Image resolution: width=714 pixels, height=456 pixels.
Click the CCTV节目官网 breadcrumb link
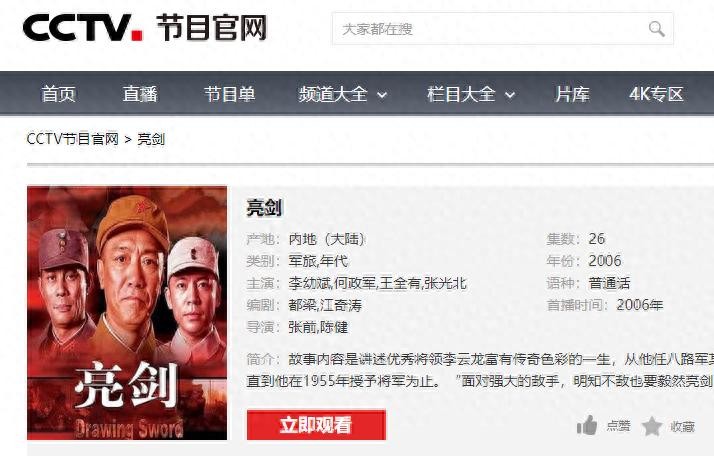[x=73, y=138]
